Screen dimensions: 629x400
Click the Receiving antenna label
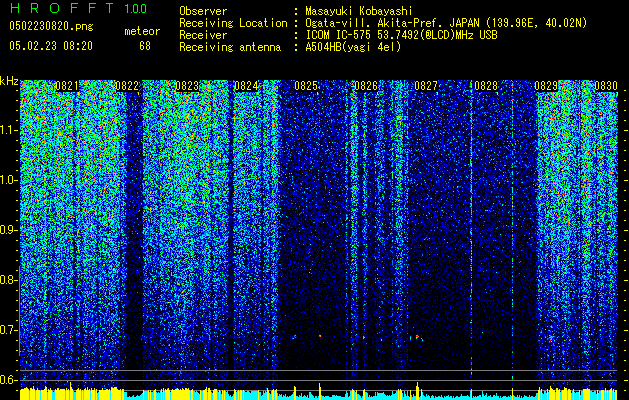tap(230, 47)
